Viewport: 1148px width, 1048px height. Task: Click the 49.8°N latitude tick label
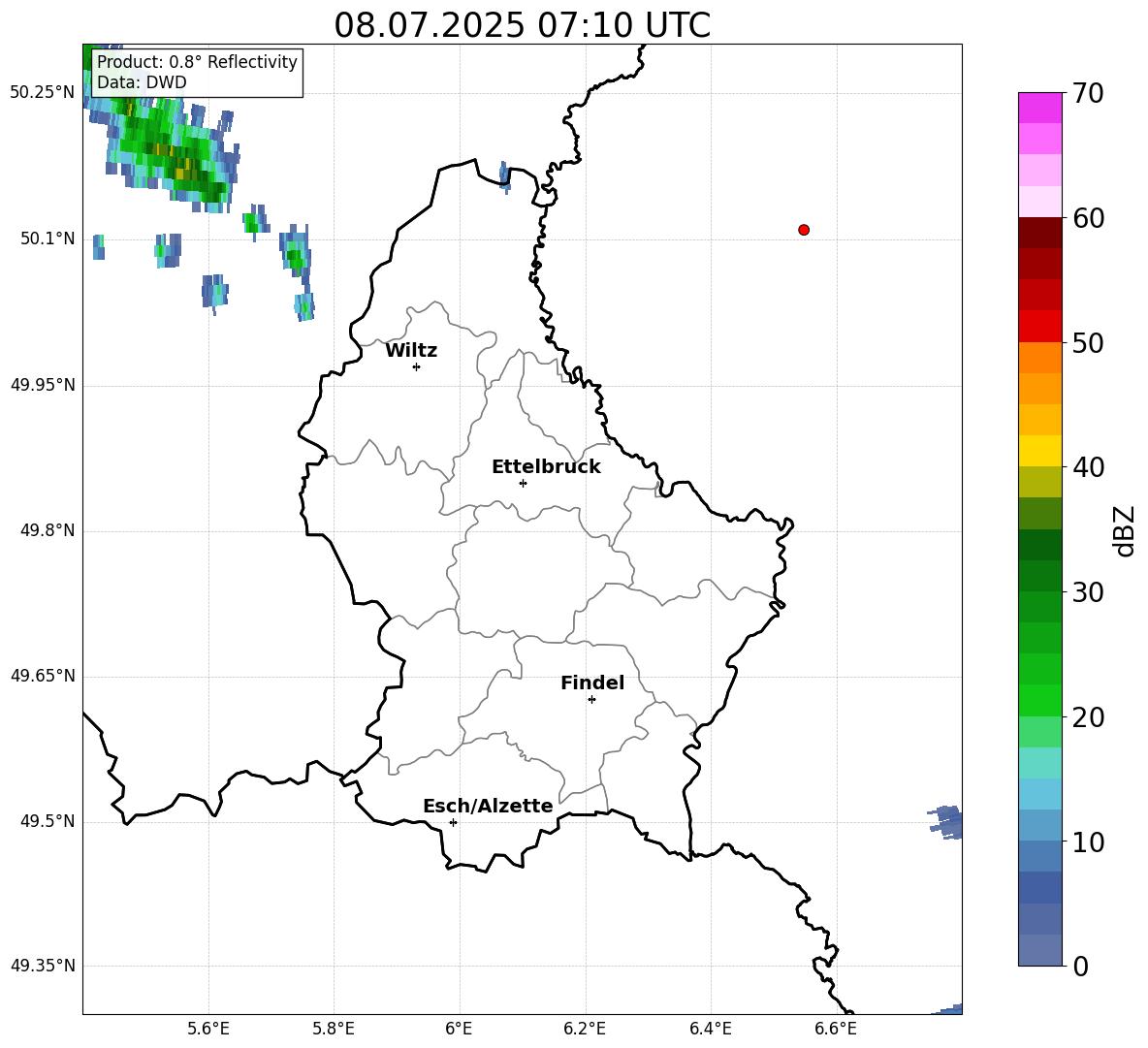pyautogui.click(x=48, y=530)
